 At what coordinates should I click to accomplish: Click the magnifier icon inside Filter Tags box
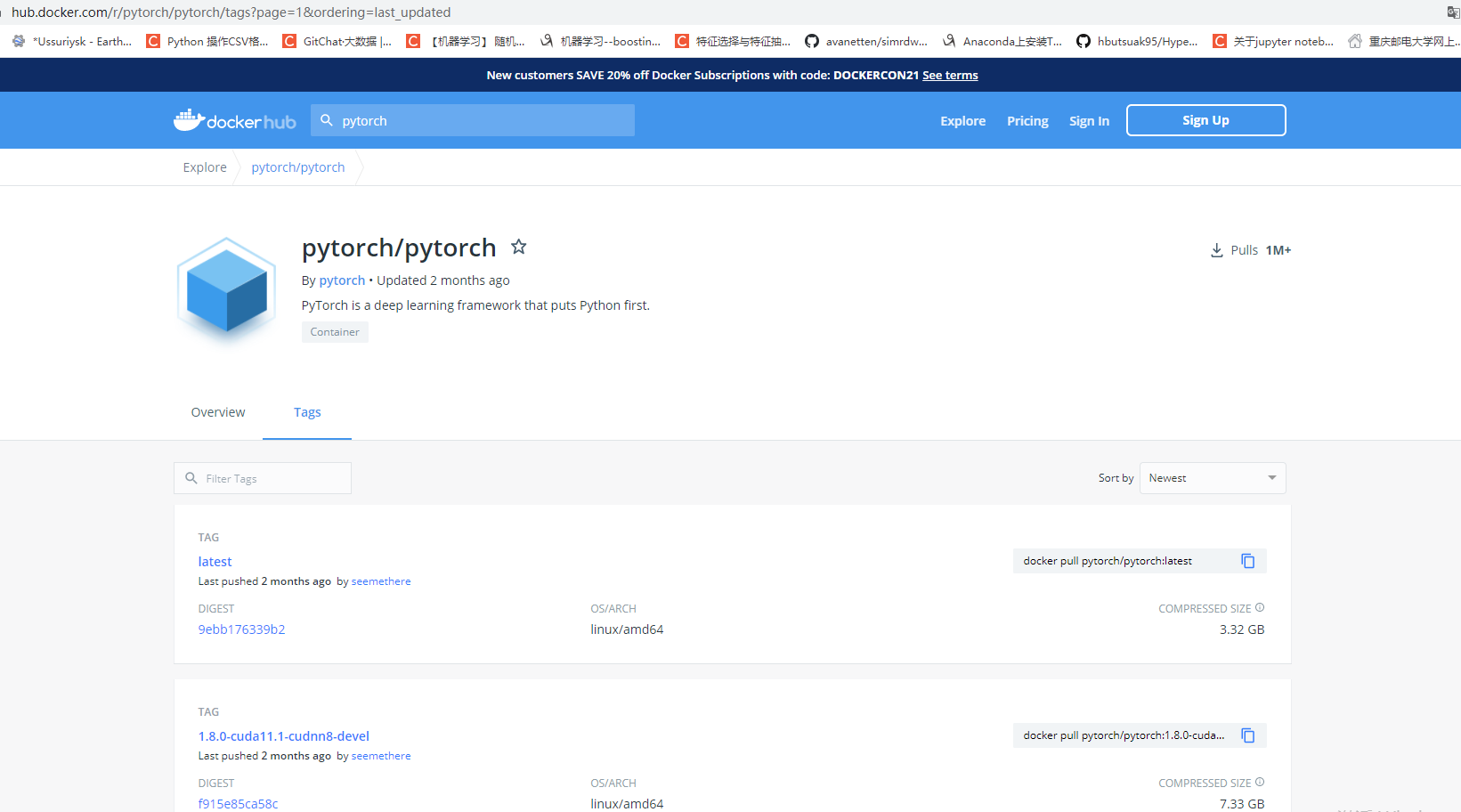point(192,478)
